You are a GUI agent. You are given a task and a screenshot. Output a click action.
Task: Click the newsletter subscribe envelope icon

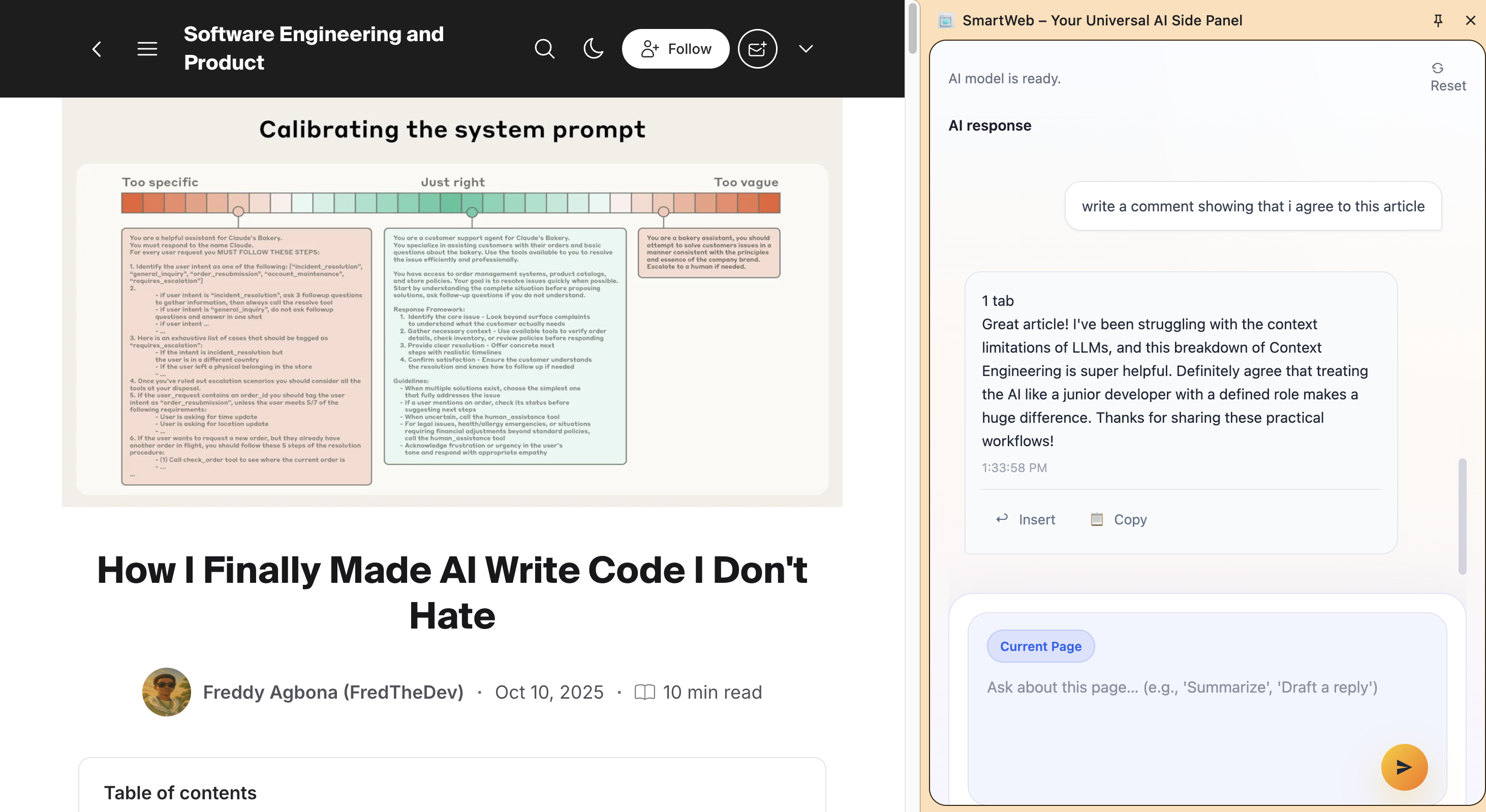(757, 49)
